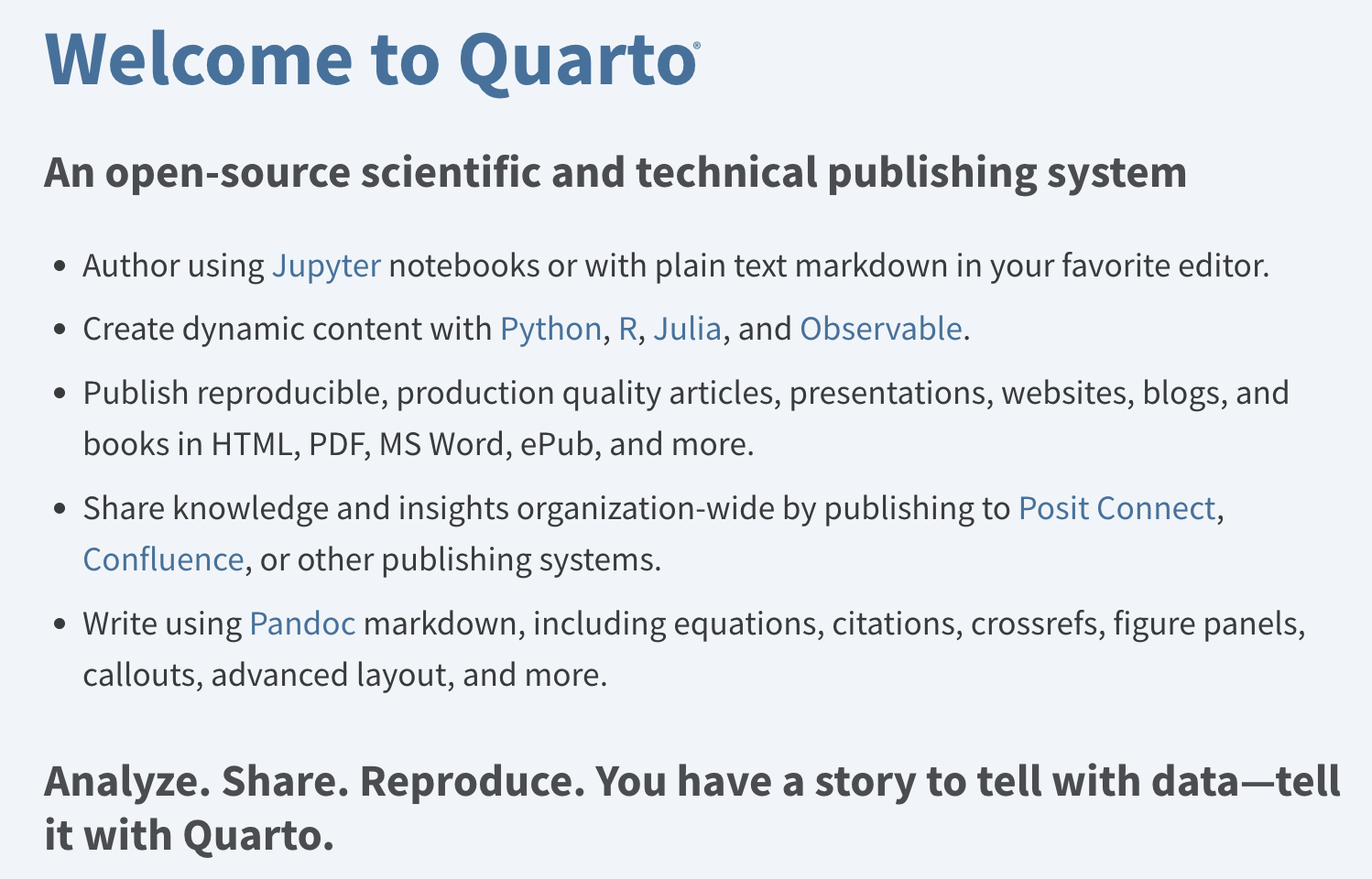Screen dimensions: 1372x879
Task: Select the 'An open-source scientific and technical publishing system' subtitle
Action: [615, 172]
